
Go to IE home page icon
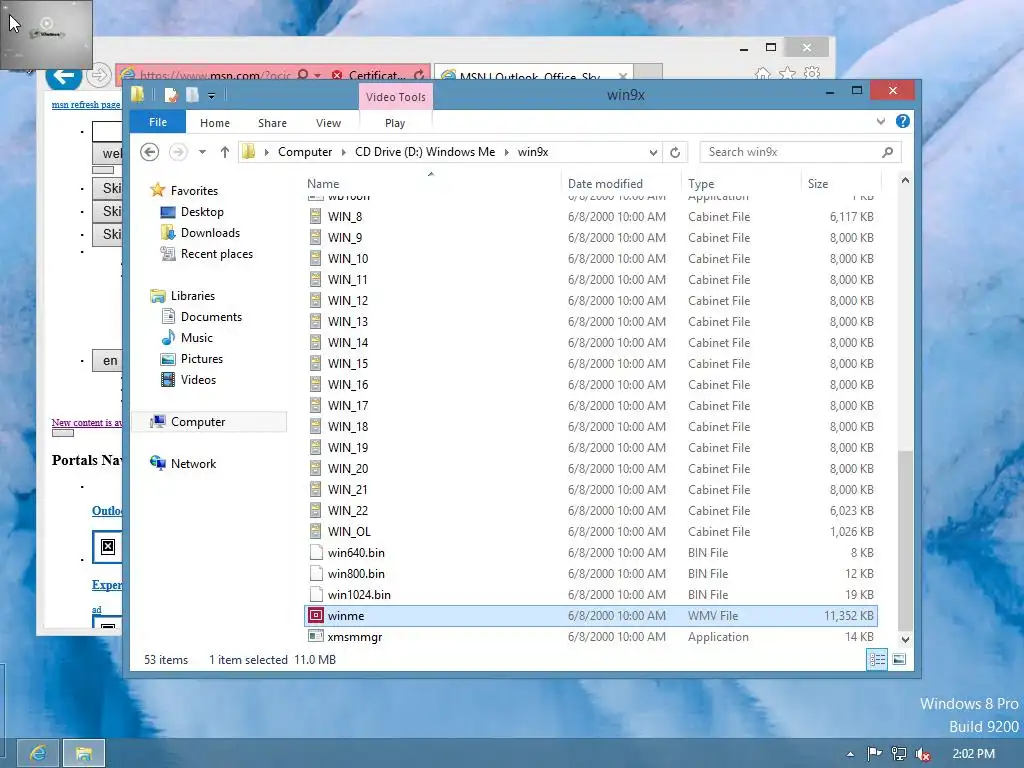pyautogui.click(x=762, y=73)
